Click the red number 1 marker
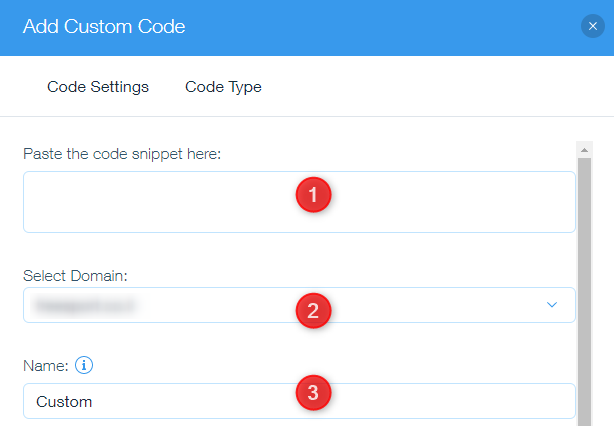The image size is (614, 426). pos(313,196)
